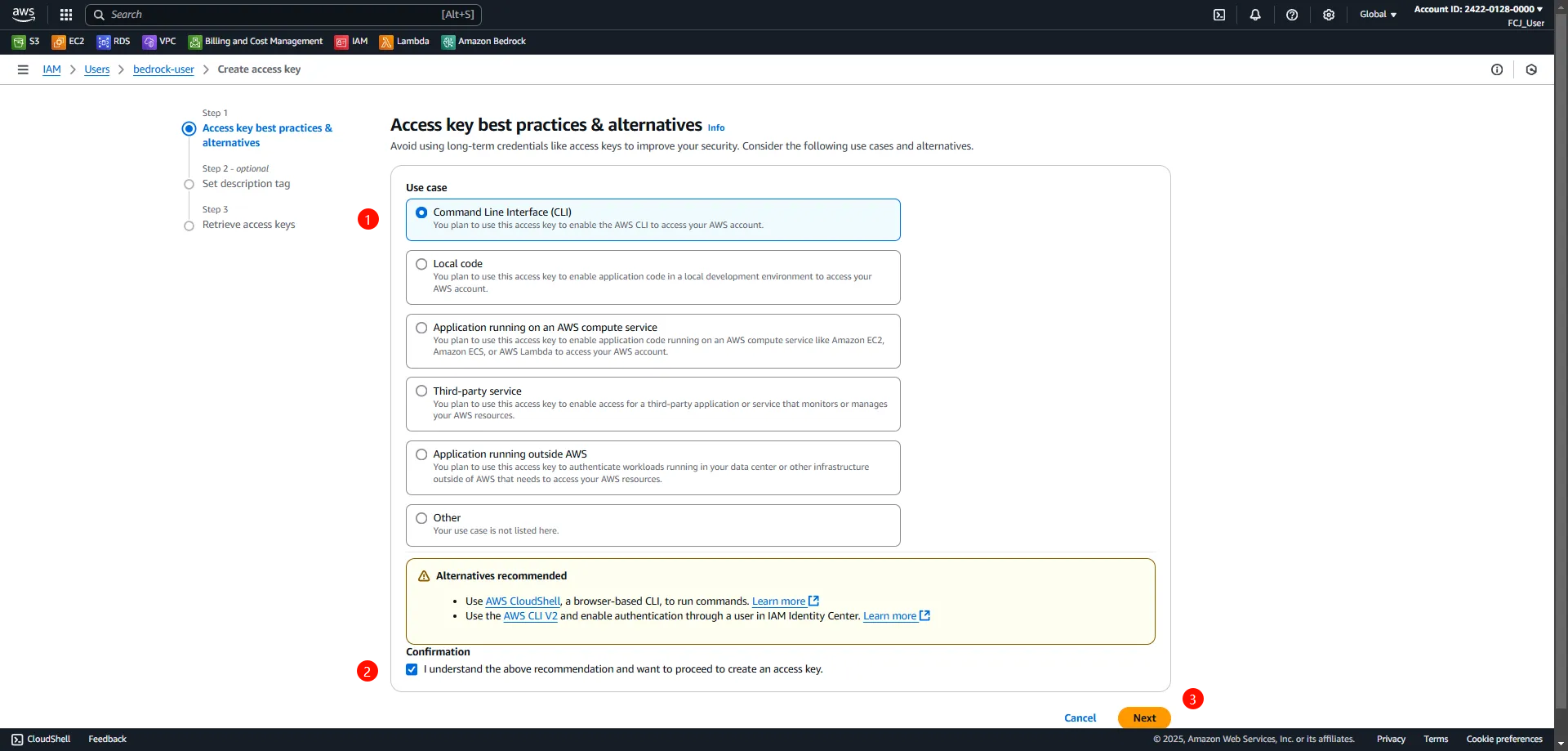Open Amazon Bedrock shortcut

tap(483, 42)
